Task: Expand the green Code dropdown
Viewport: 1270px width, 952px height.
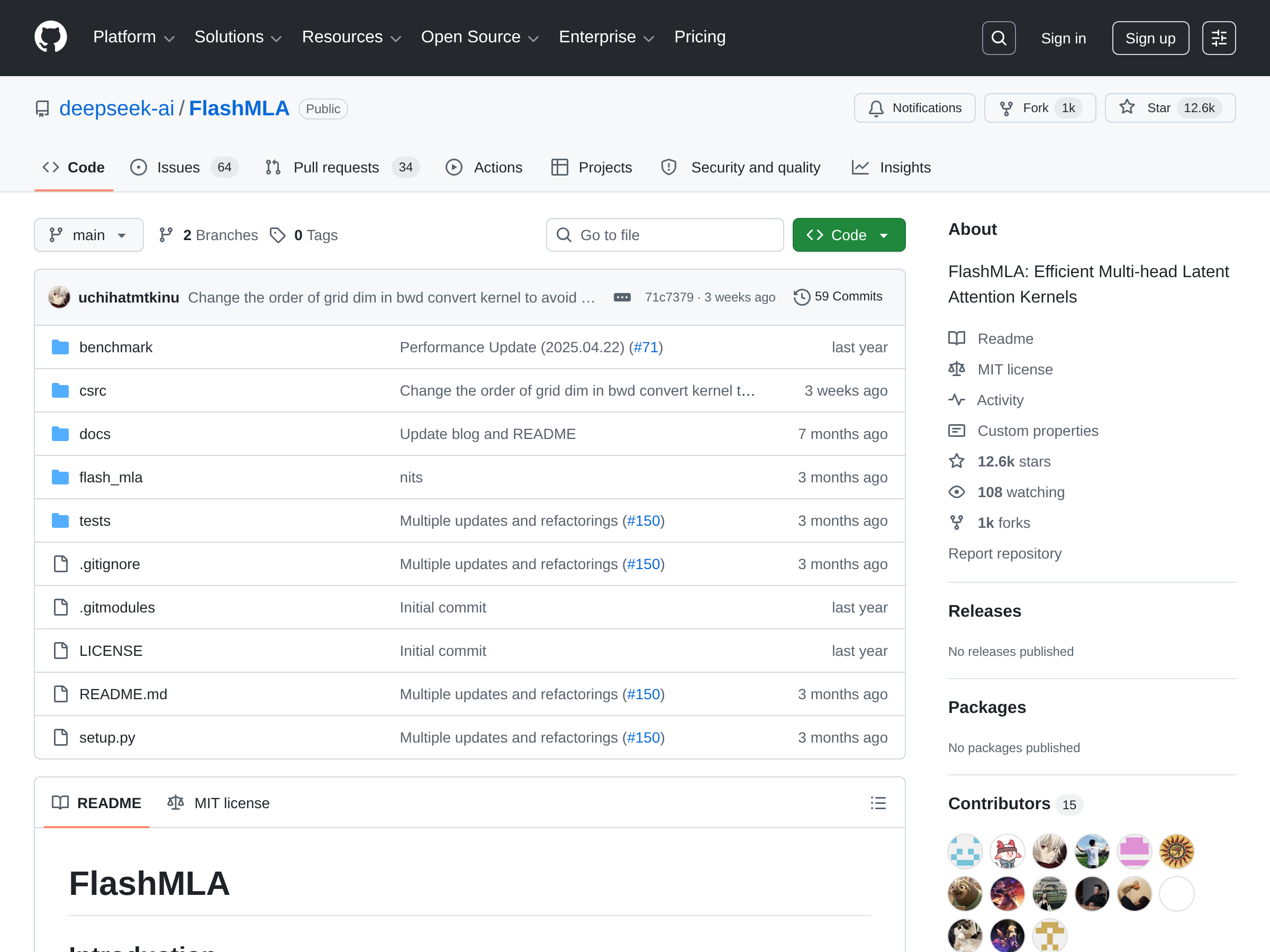Action: coord(848,235)
